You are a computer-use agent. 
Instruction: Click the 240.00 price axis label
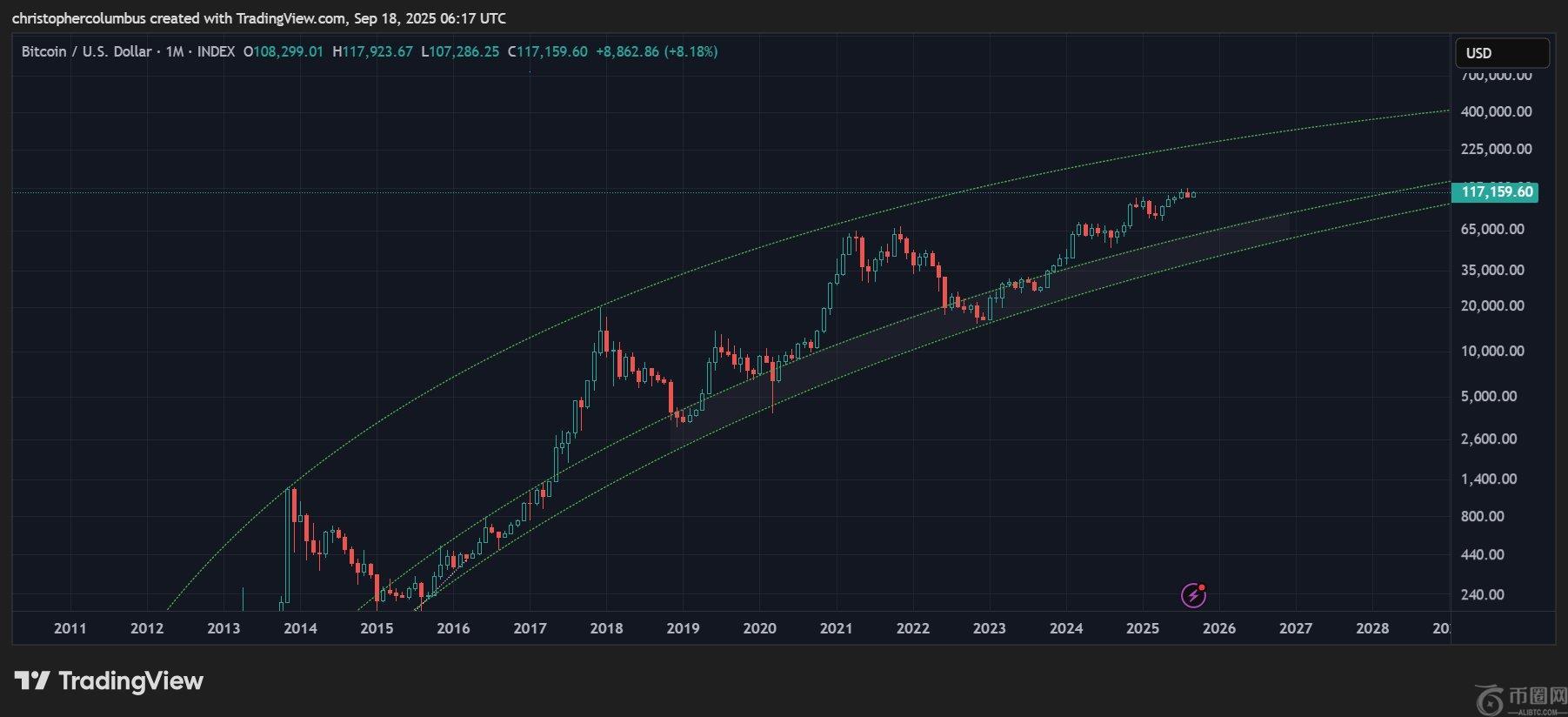[x=1482, y=594]
